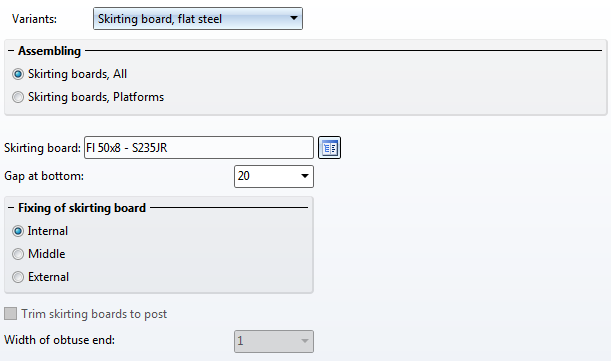Open the Variants dropdown list
The image size is (611, 361).
[x=294, y=18]
